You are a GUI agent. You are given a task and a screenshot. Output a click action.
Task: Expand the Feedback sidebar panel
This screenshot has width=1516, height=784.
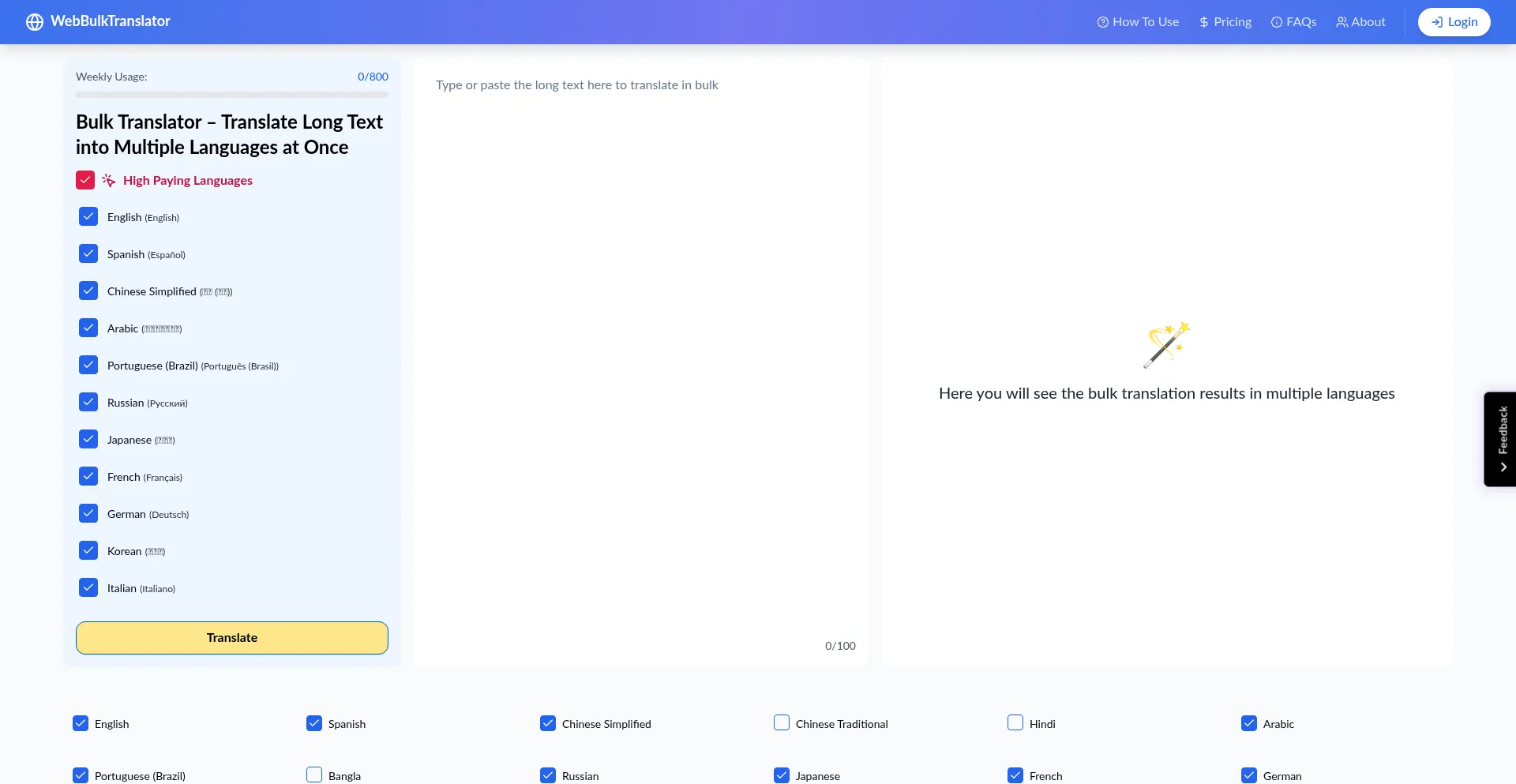pyautogui.click(x=1503, y=438)
